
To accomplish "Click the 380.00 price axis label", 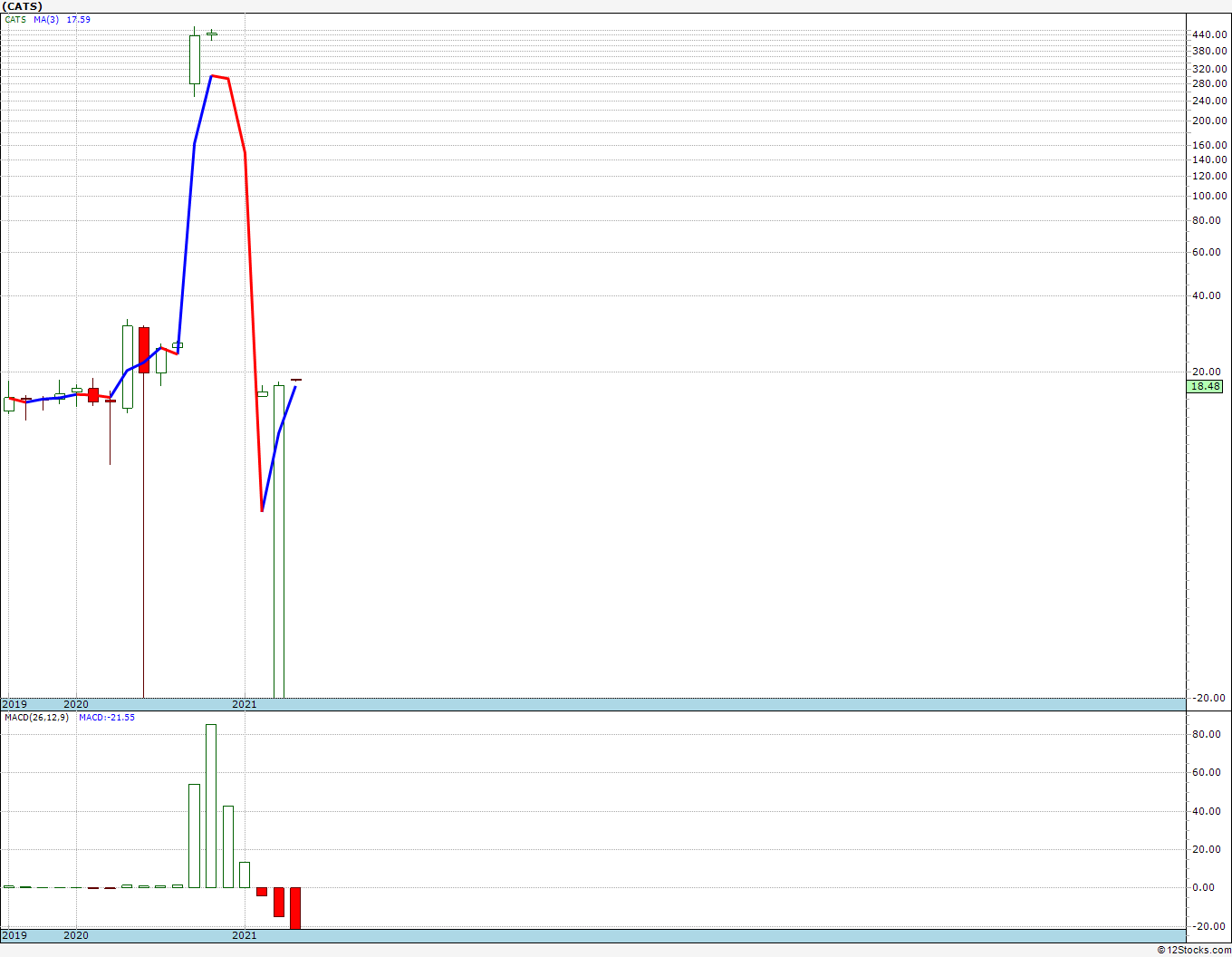I will tap(1209, 51).
